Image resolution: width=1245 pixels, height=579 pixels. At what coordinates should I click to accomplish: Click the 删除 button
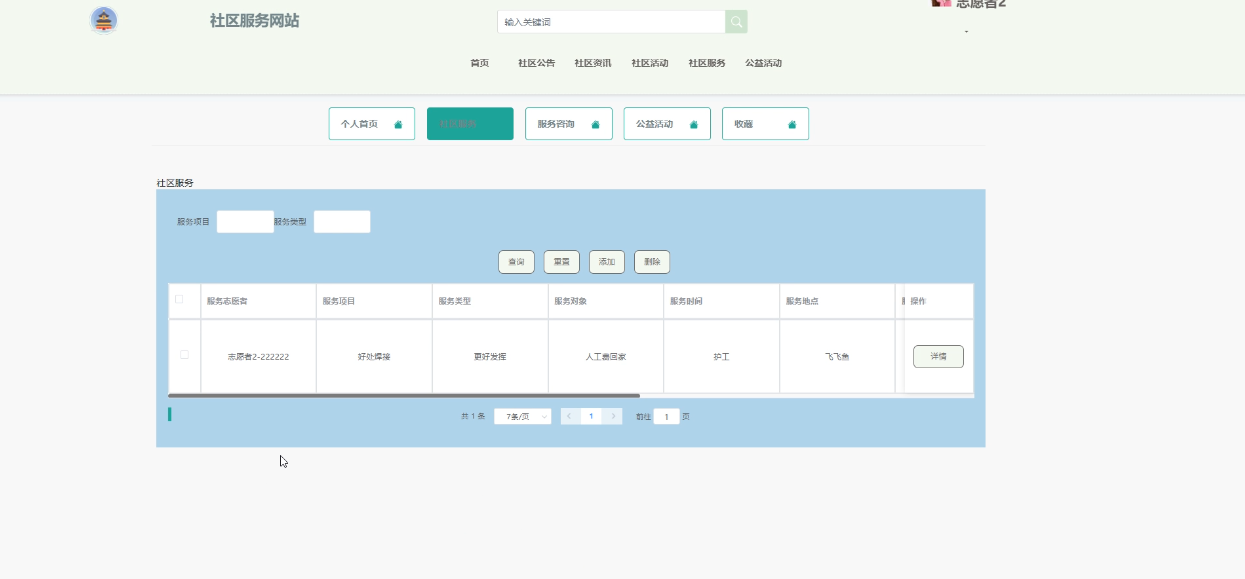pos(652,262)
